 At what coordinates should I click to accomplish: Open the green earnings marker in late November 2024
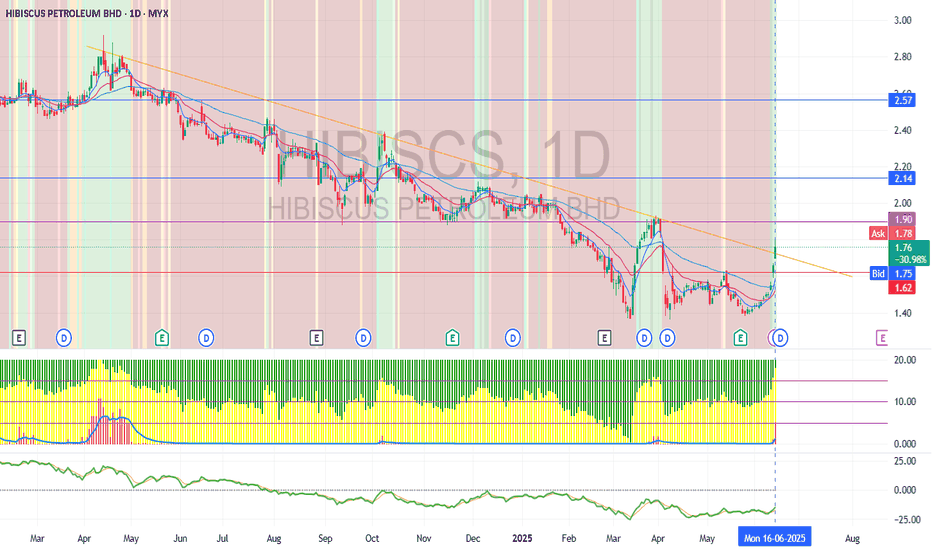(x=452, y=338)
